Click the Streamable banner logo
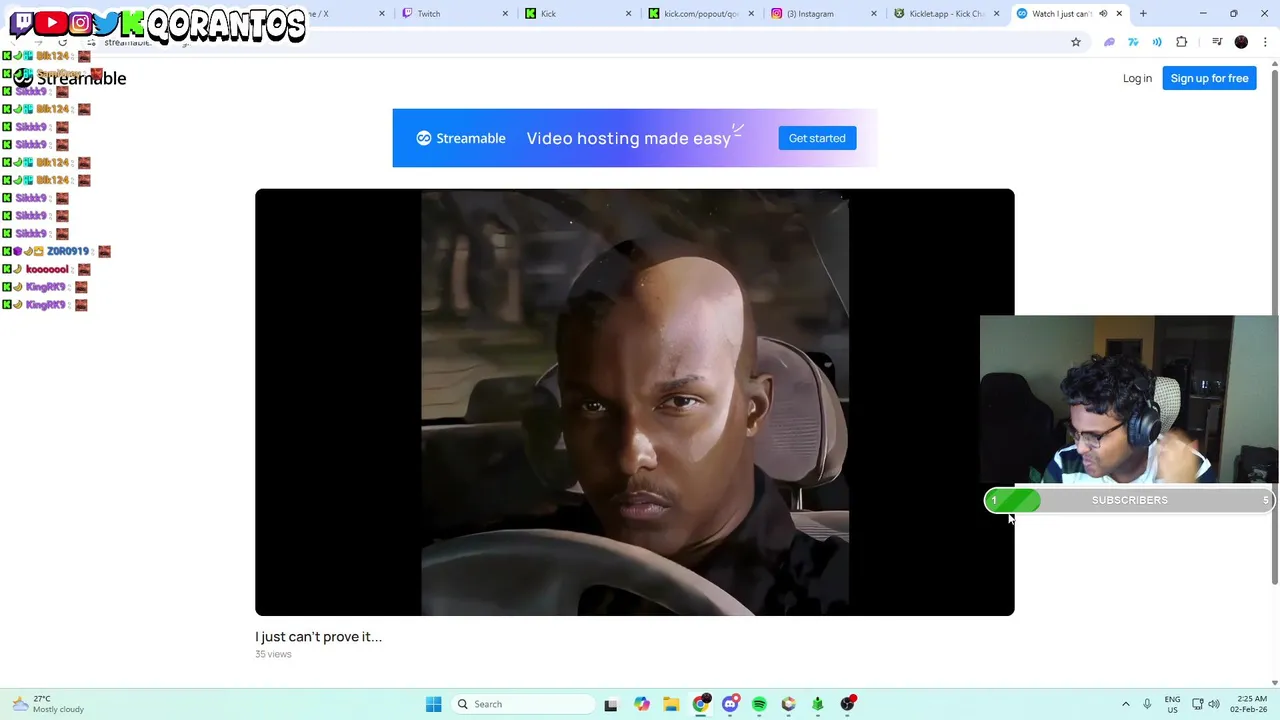The height and width of the screenshot is (720, 1280). (x=461, y=138)
